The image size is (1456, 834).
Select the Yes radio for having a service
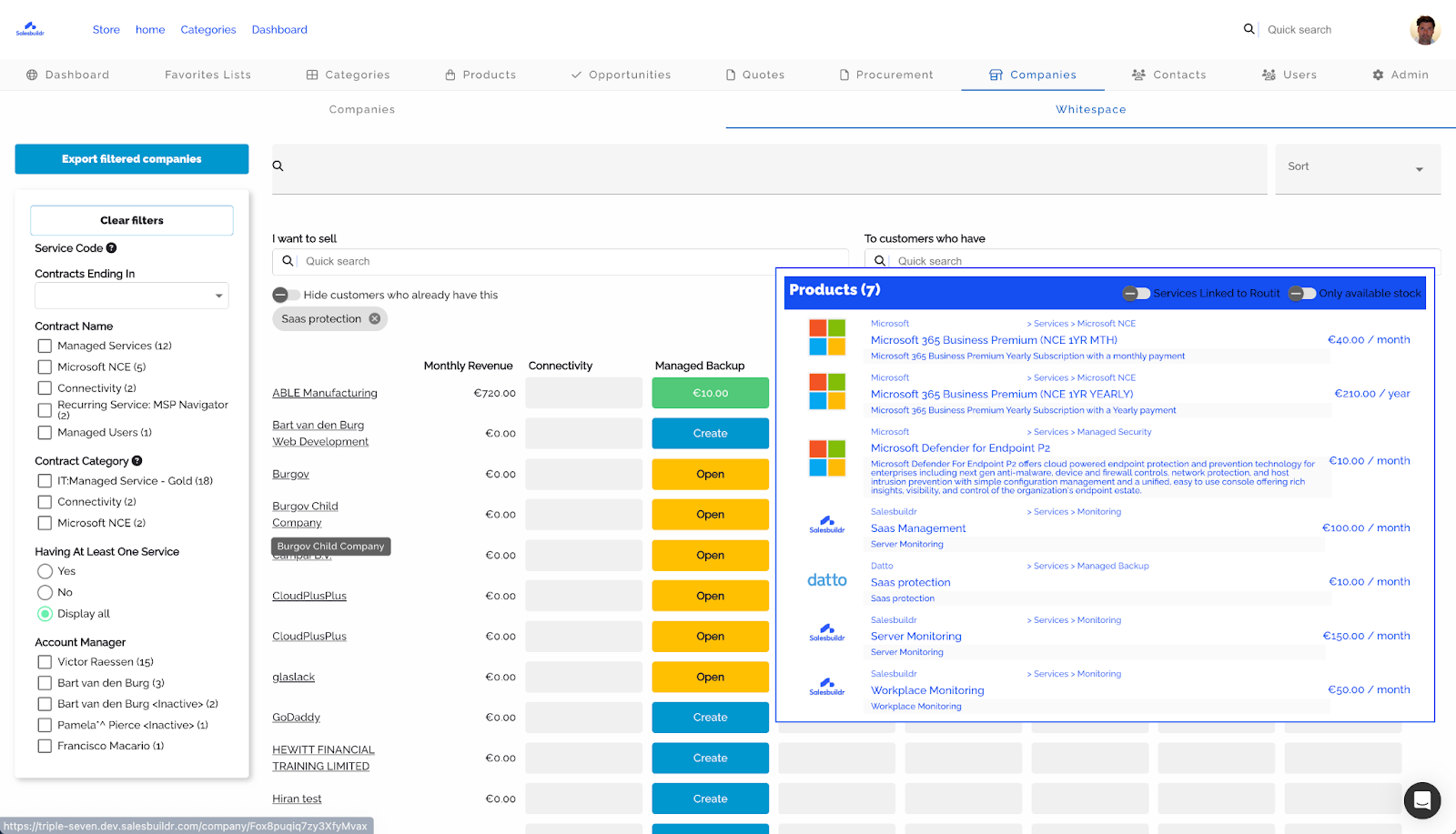click(x=45, y=571)
